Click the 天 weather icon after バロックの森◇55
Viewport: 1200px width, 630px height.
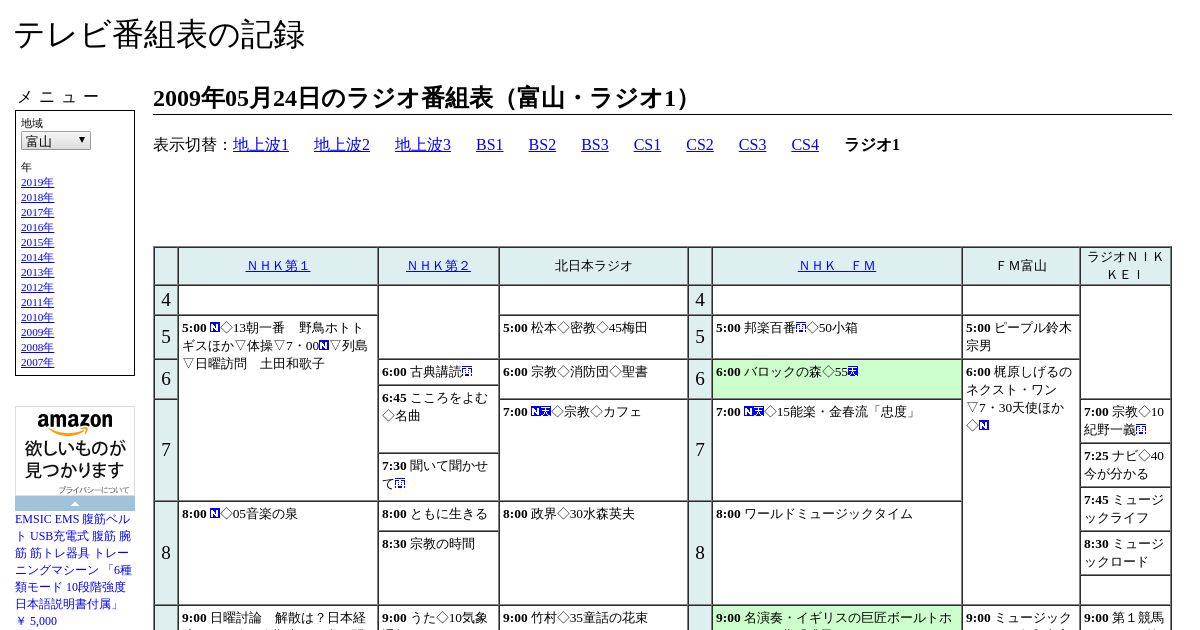tap(853, 372)
